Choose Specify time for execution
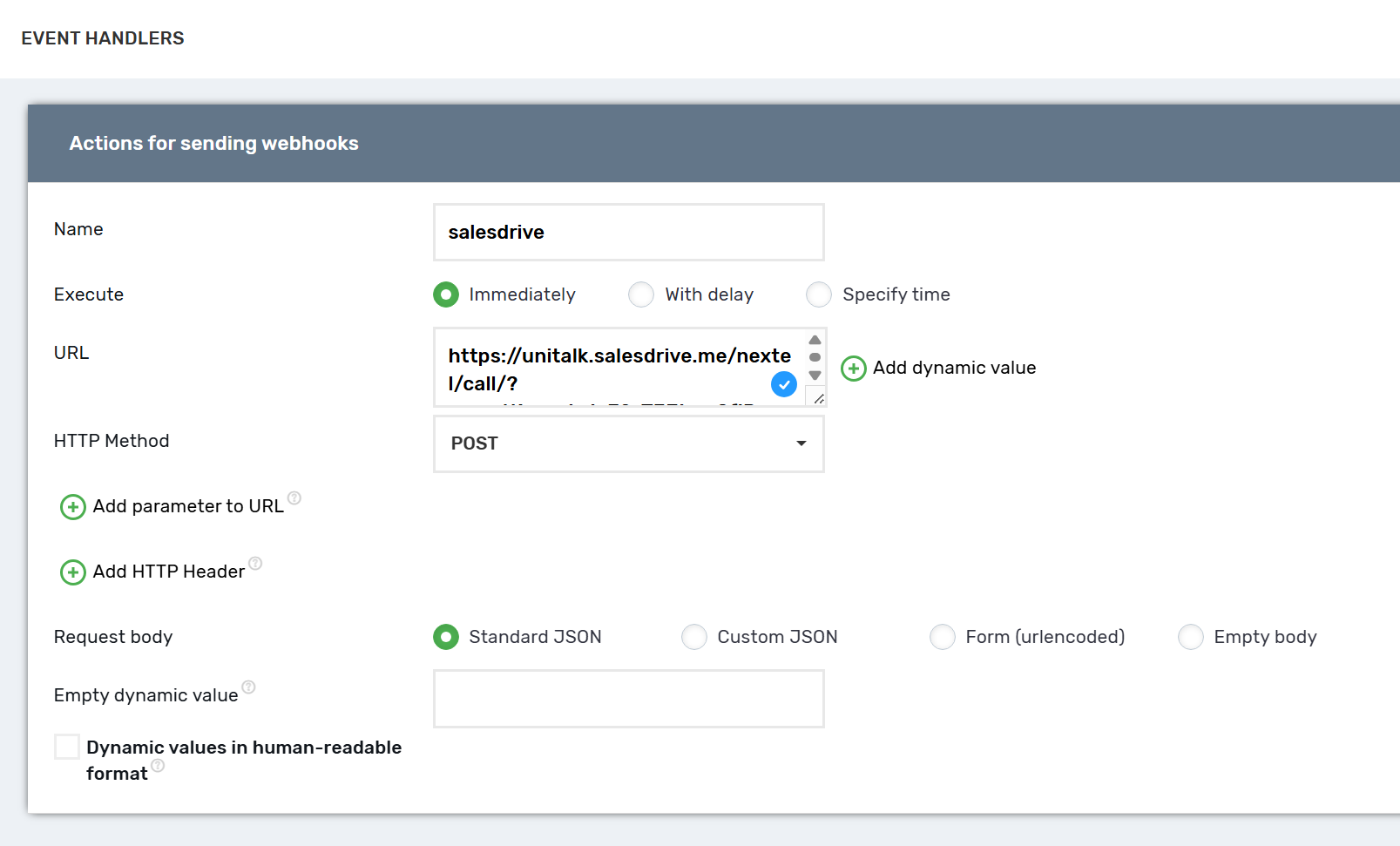1400x846 pixels. click(819, 294)
